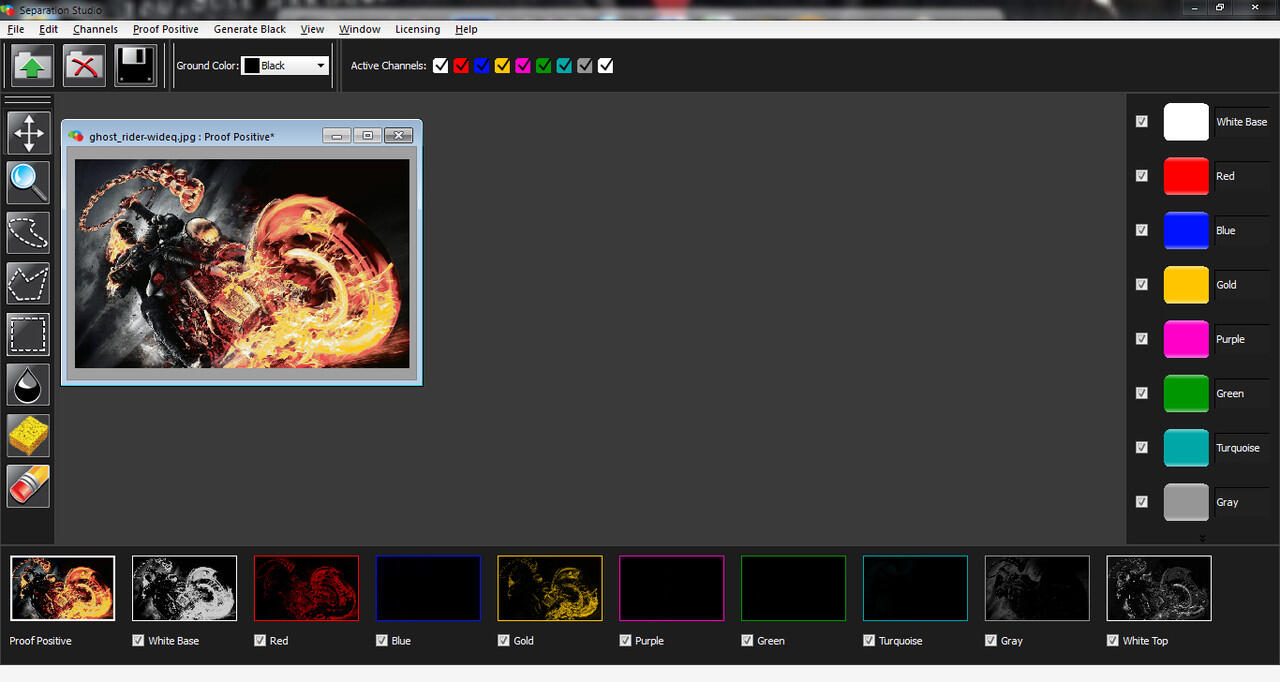Open the Proof Positive menu

click(166, 29)
